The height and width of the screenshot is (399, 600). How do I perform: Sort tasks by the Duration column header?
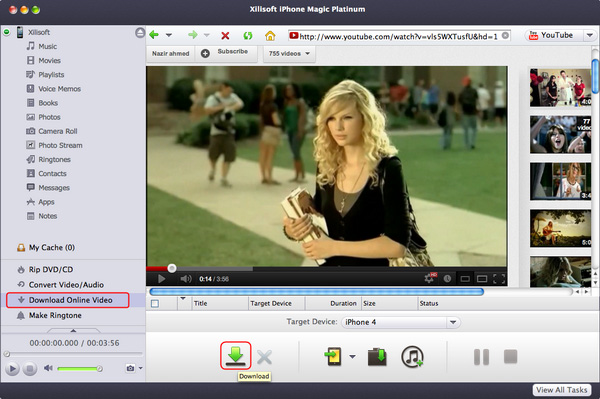coord(333,303)
